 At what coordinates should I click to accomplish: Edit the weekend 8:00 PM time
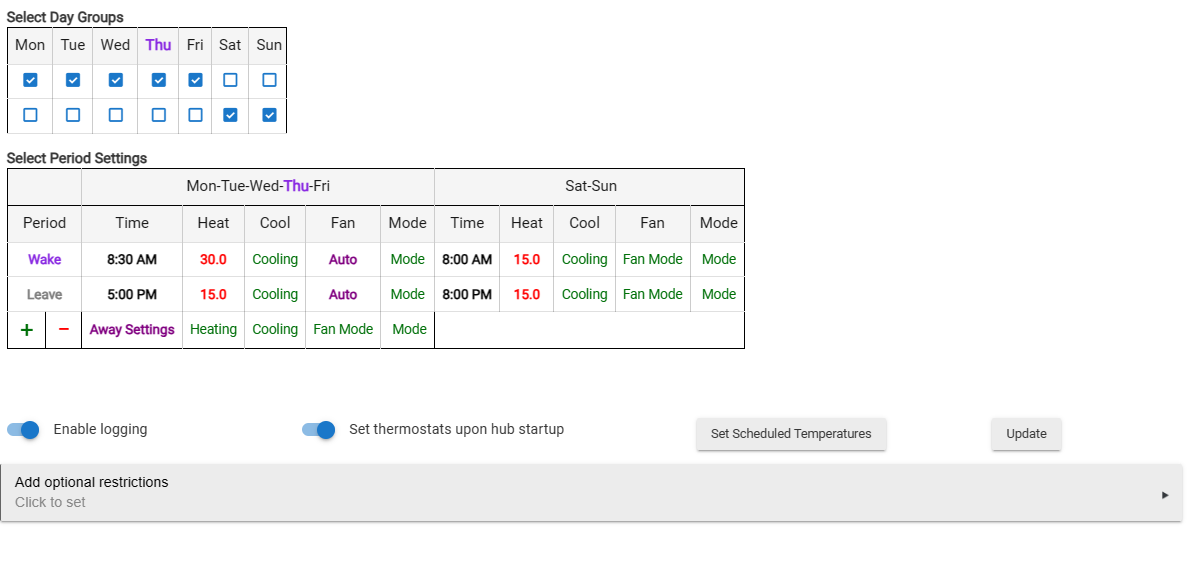(x=467, y=295)
